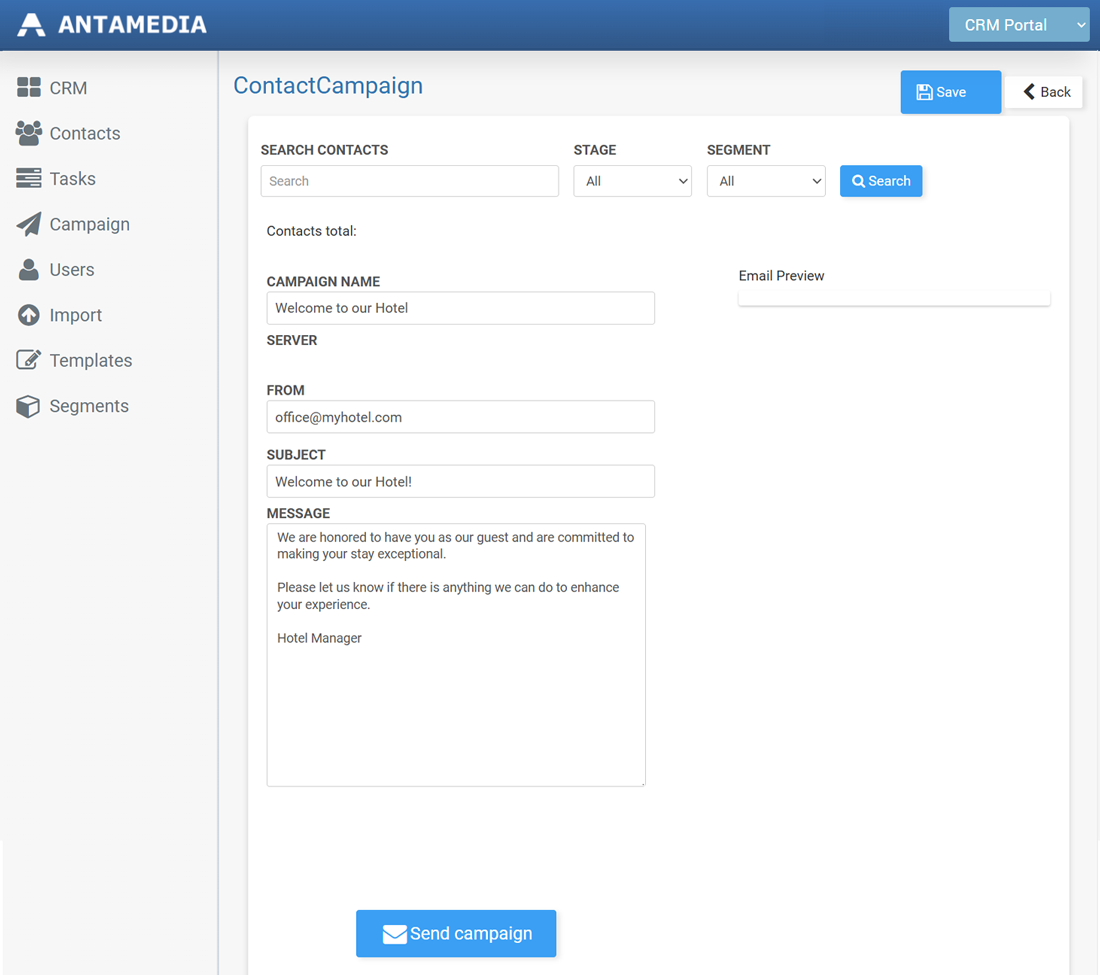
Task: Open Tasks from the sidebar
Action: [72, 179]
